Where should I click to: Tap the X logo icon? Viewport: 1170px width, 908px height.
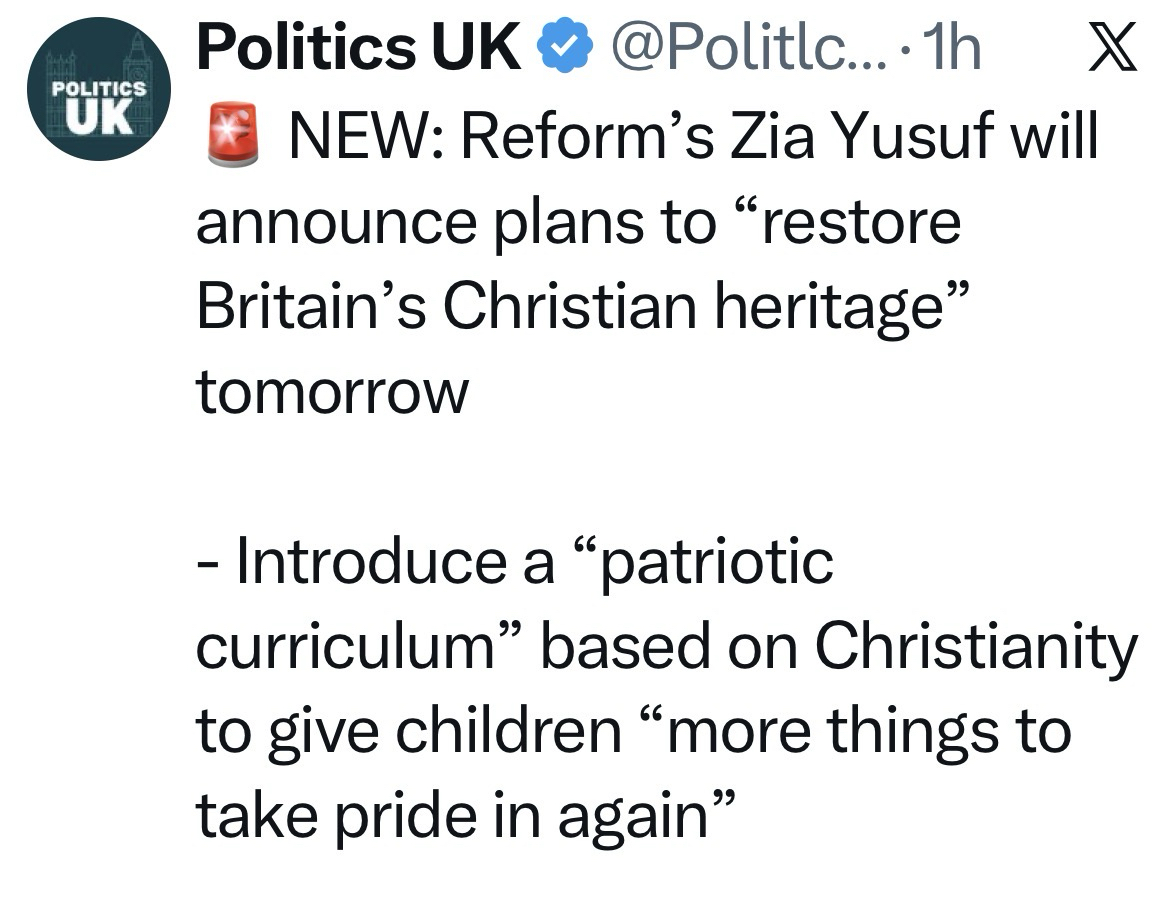point(1112,48)
